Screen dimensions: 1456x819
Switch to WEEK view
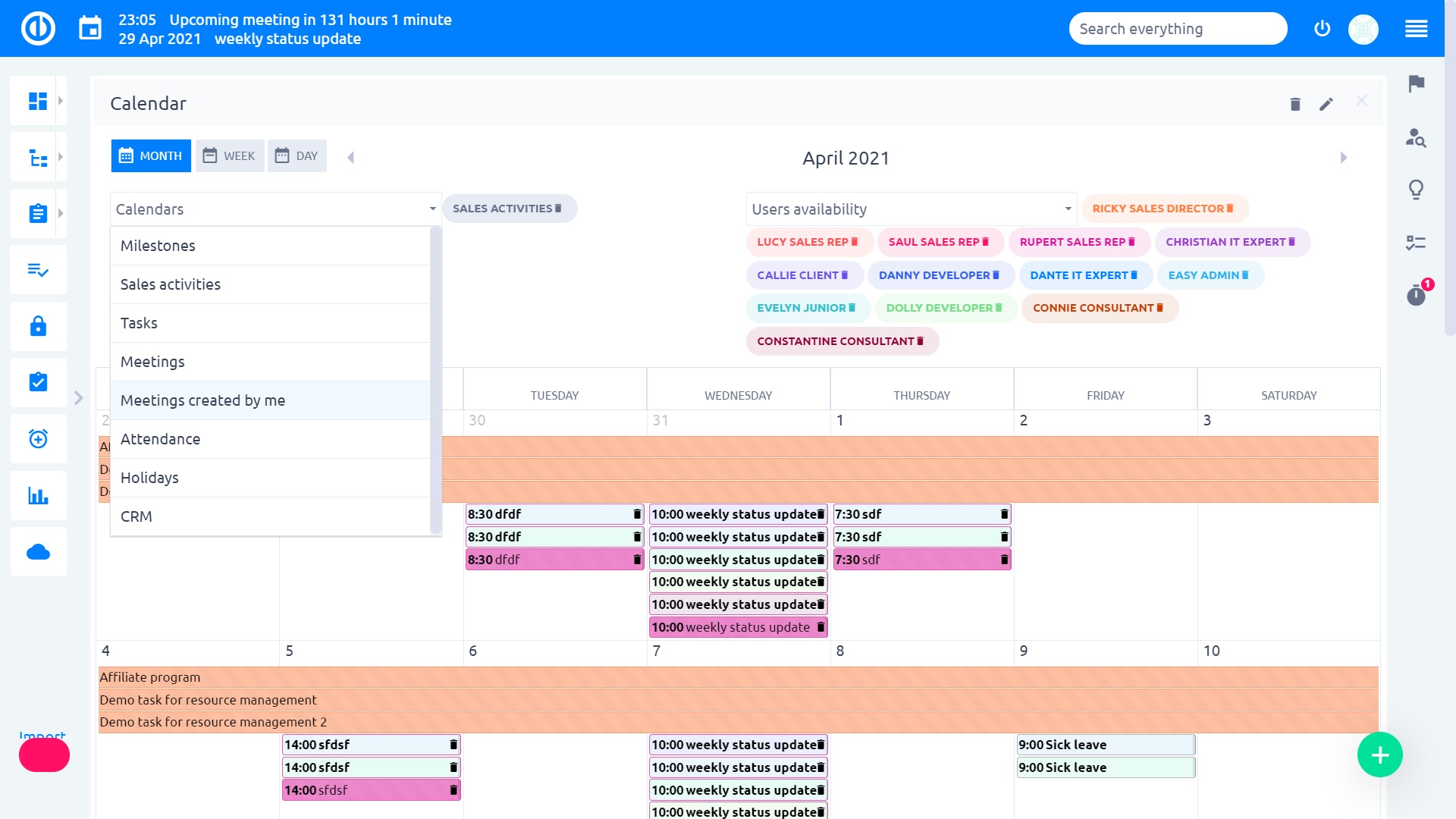(230, 155)
